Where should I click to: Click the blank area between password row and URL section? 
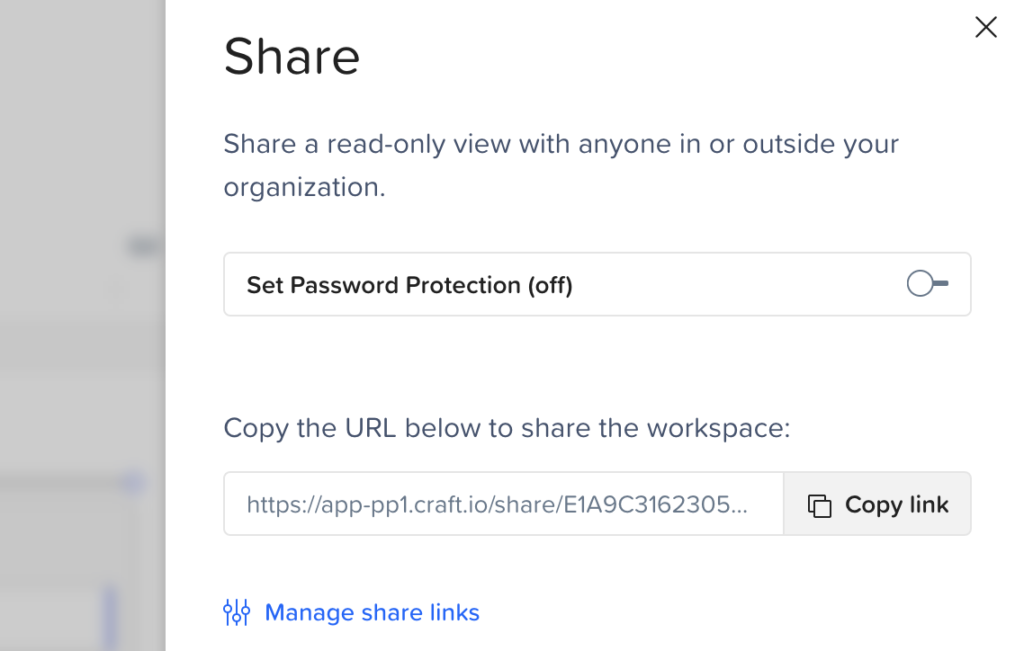(x=597, y=364)
